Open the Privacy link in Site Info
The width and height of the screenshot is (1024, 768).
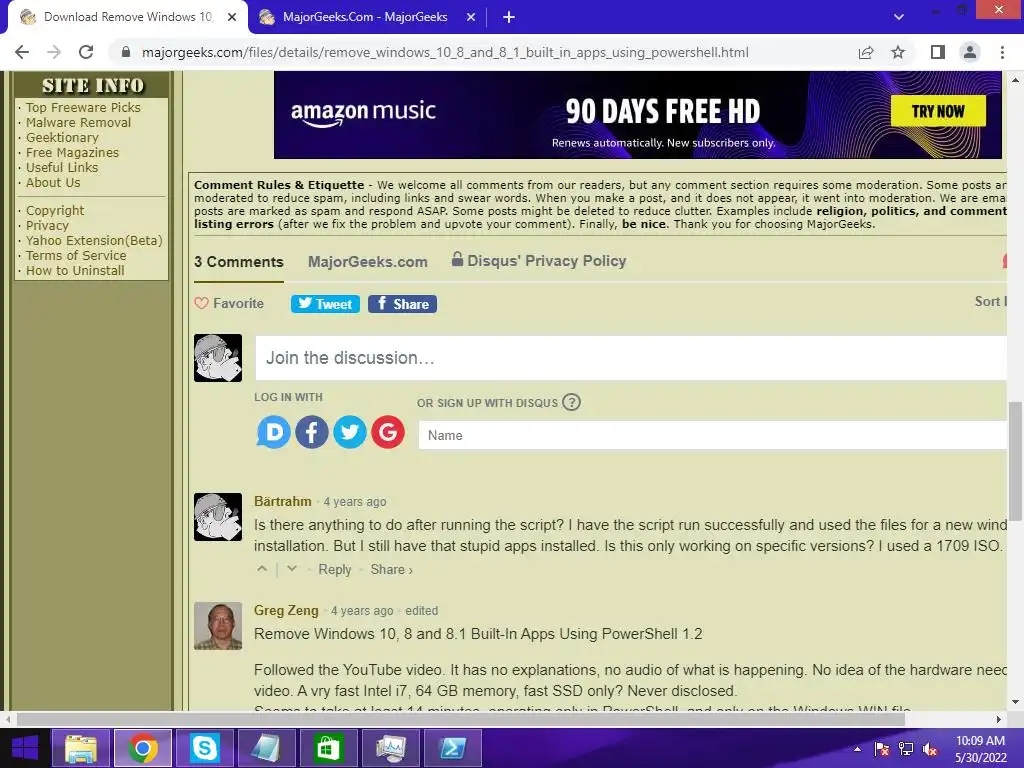tap(47, 226)
